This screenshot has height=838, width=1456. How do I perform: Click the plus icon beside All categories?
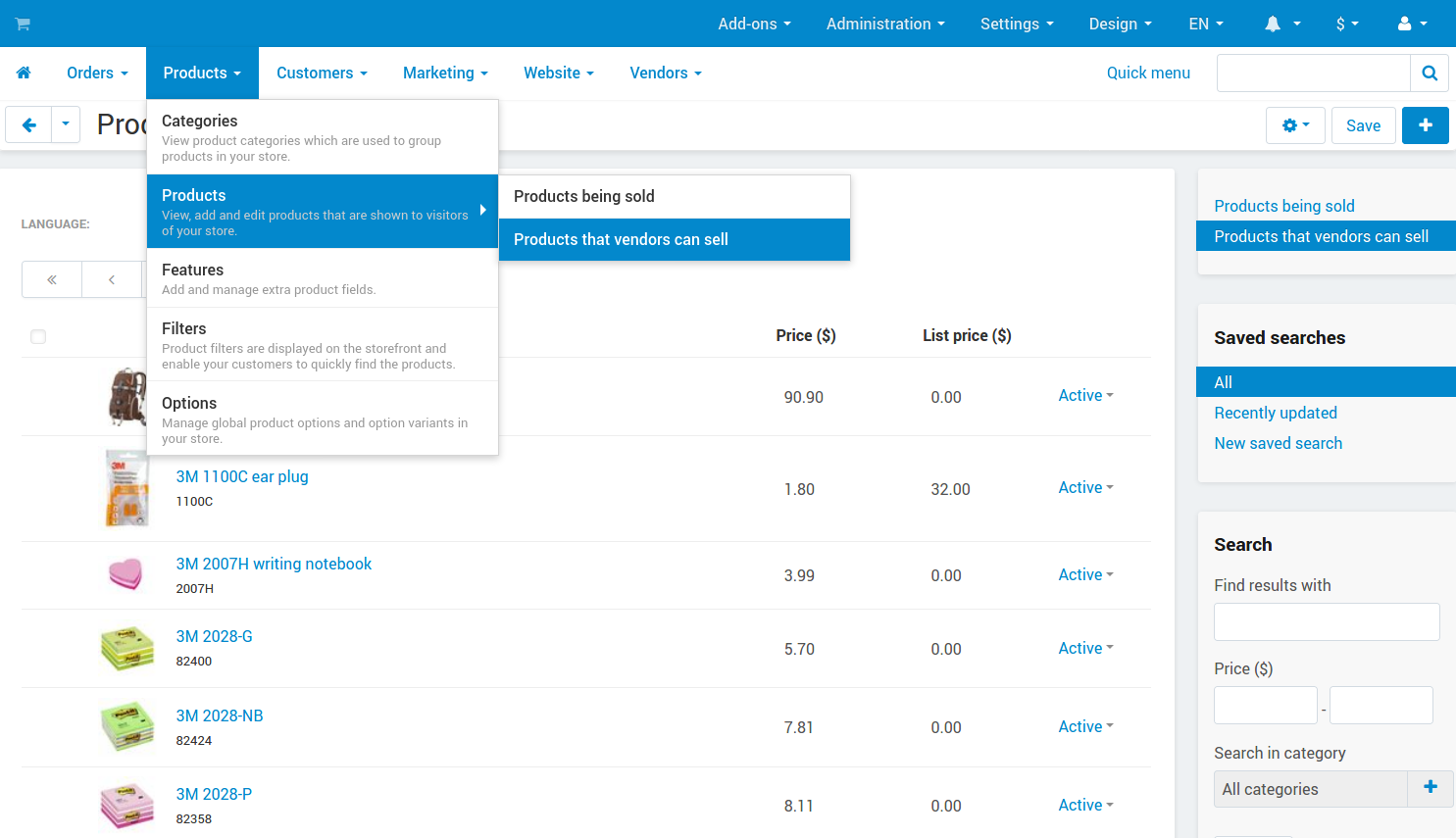pyautogui.click(x=1431, y=788)
